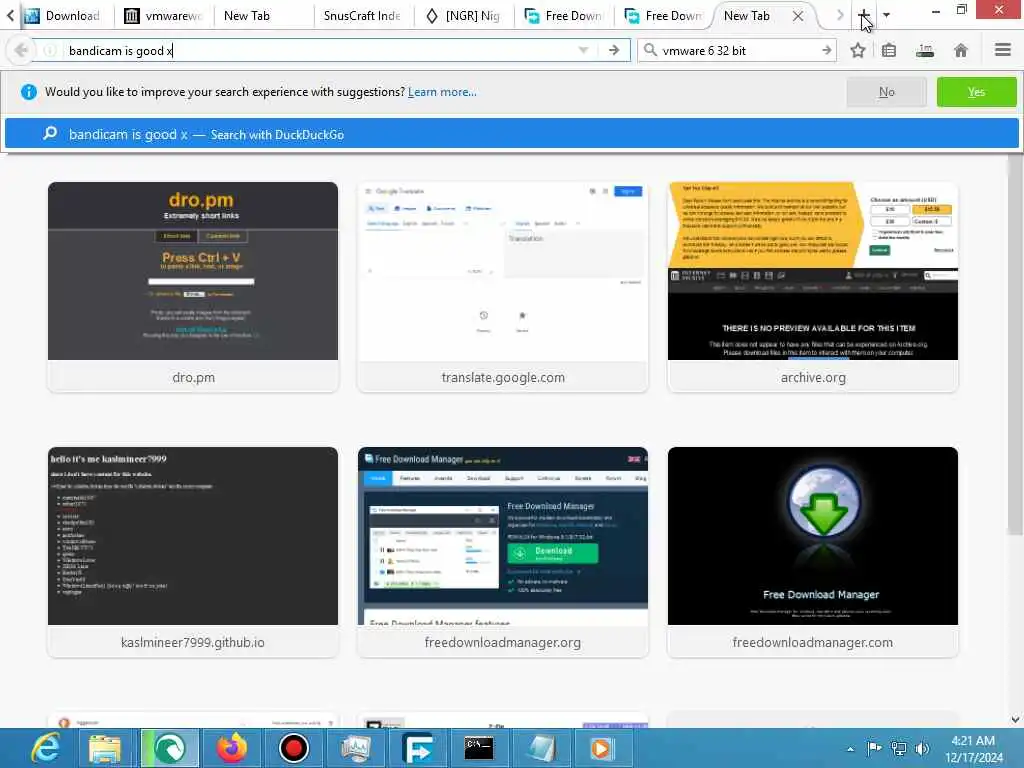Viewport: 1024px width, 768px height.
Task: Open a new tab with plus button
Action: (x=863, y=15)
